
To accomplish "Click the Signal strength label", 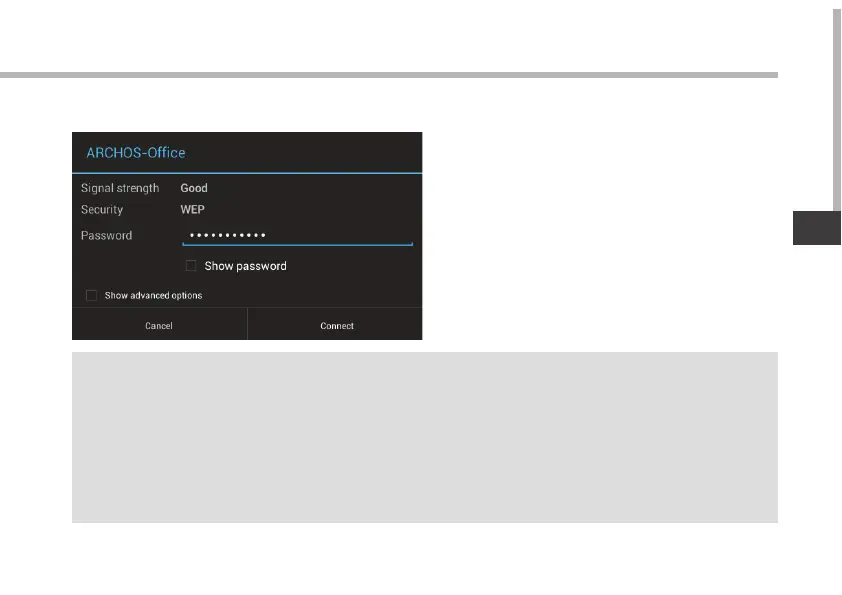I will point(120,188).
